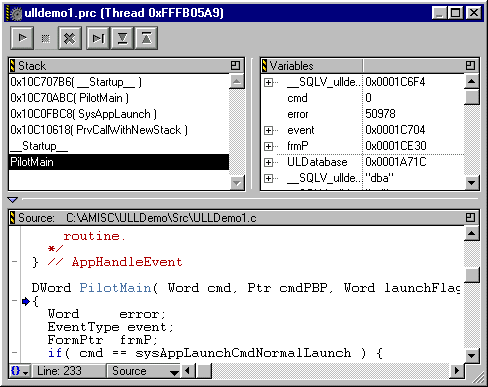This screenshot has width=488, height=387.
Task: Open the functions popup braces dropdown
Action: point(20,371)
